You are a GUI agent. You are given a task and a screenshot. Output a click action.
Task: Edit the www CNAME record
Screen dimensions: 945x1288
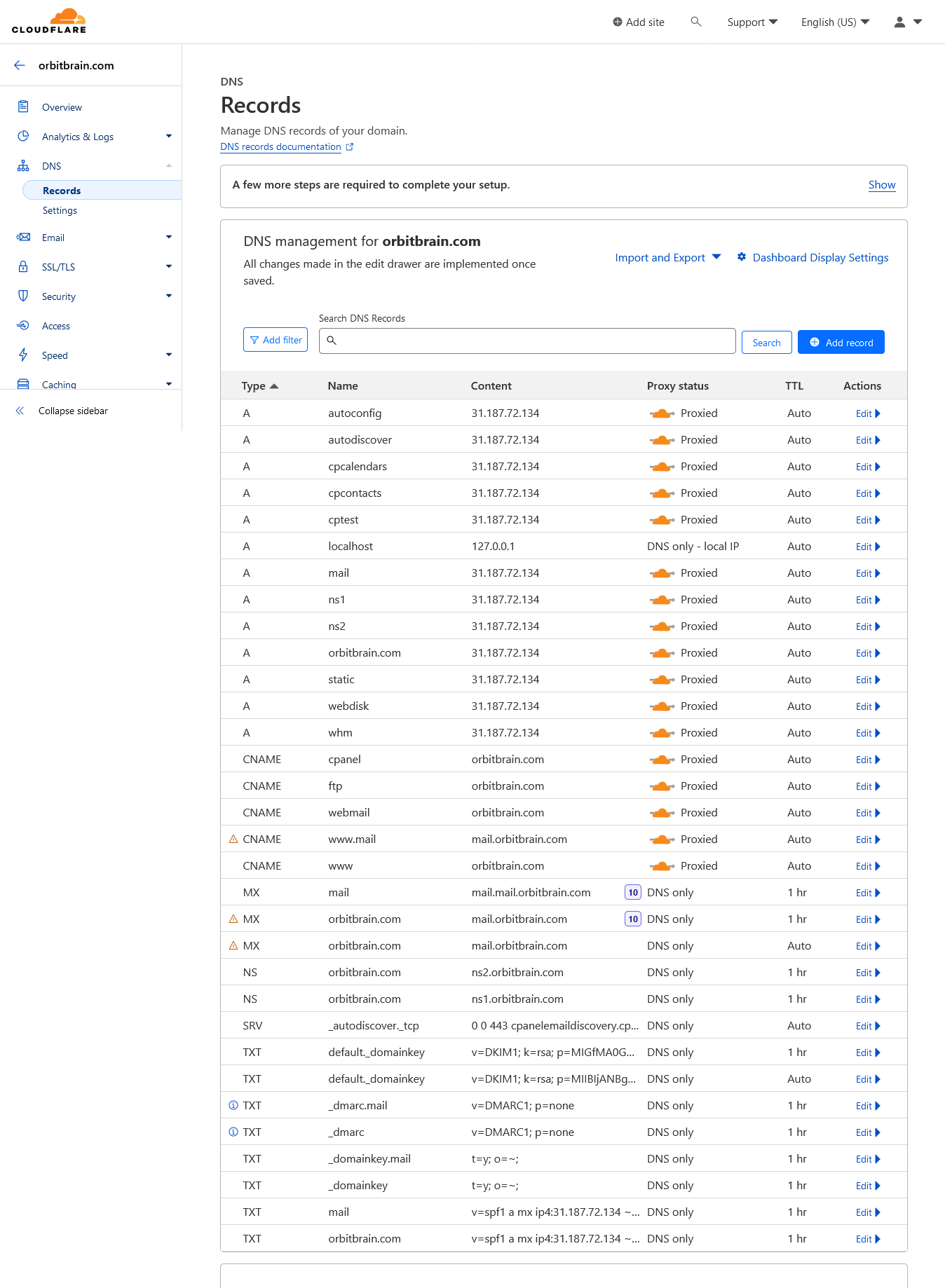(868, 866)
